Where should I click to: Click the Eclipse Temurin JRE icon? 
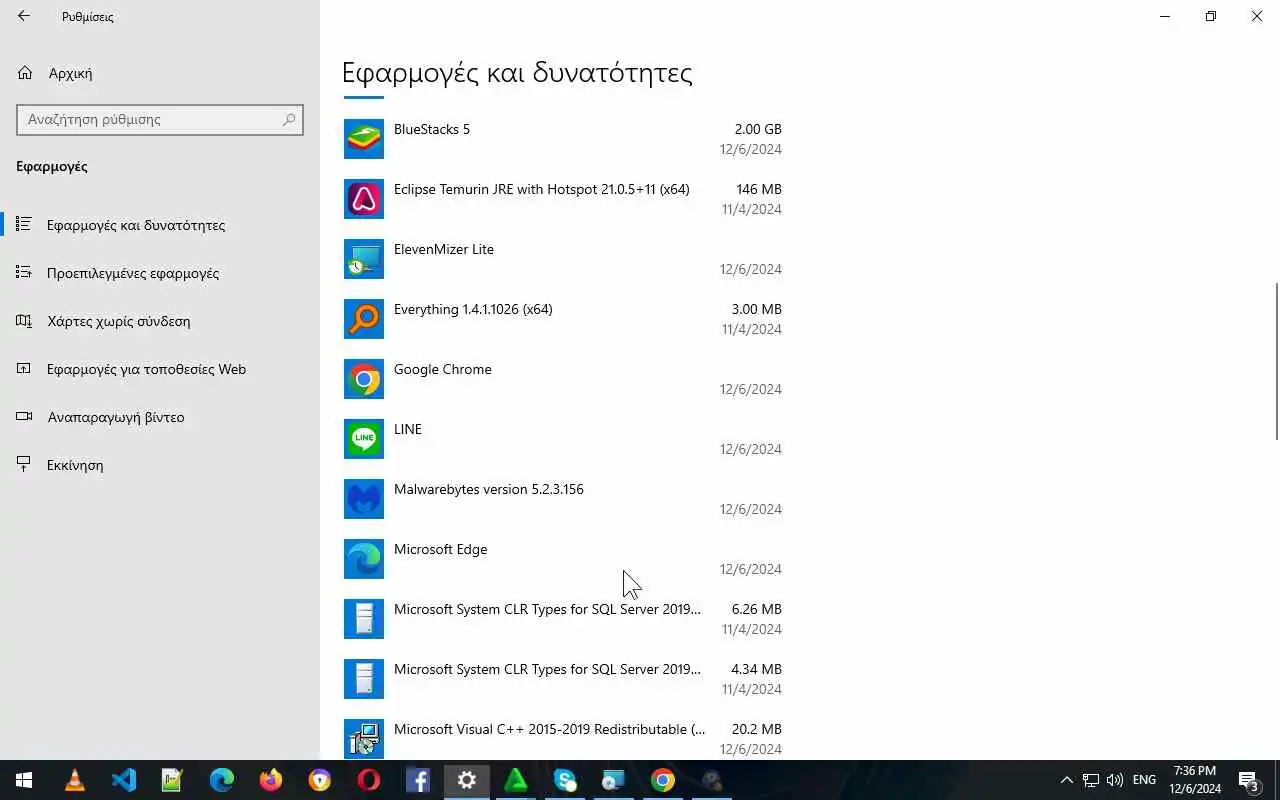click(364, 199)
